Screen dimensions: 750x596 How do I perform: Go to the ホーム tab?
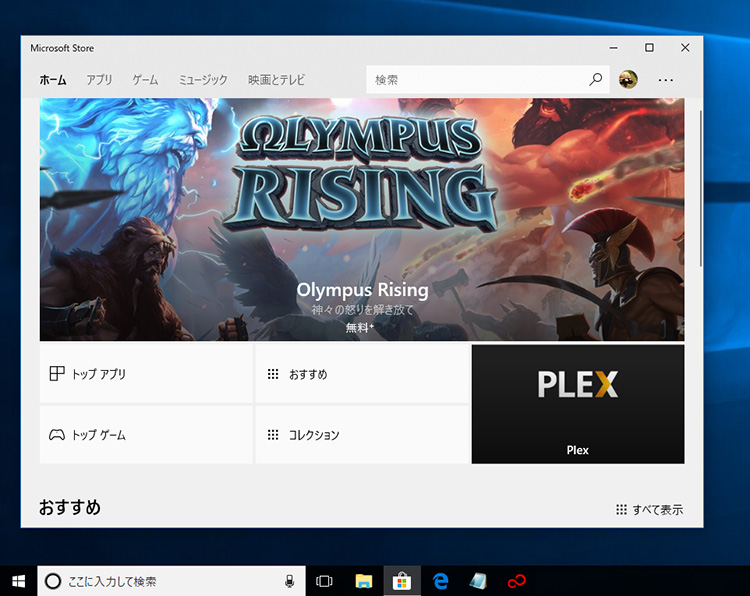coord(53,80)
